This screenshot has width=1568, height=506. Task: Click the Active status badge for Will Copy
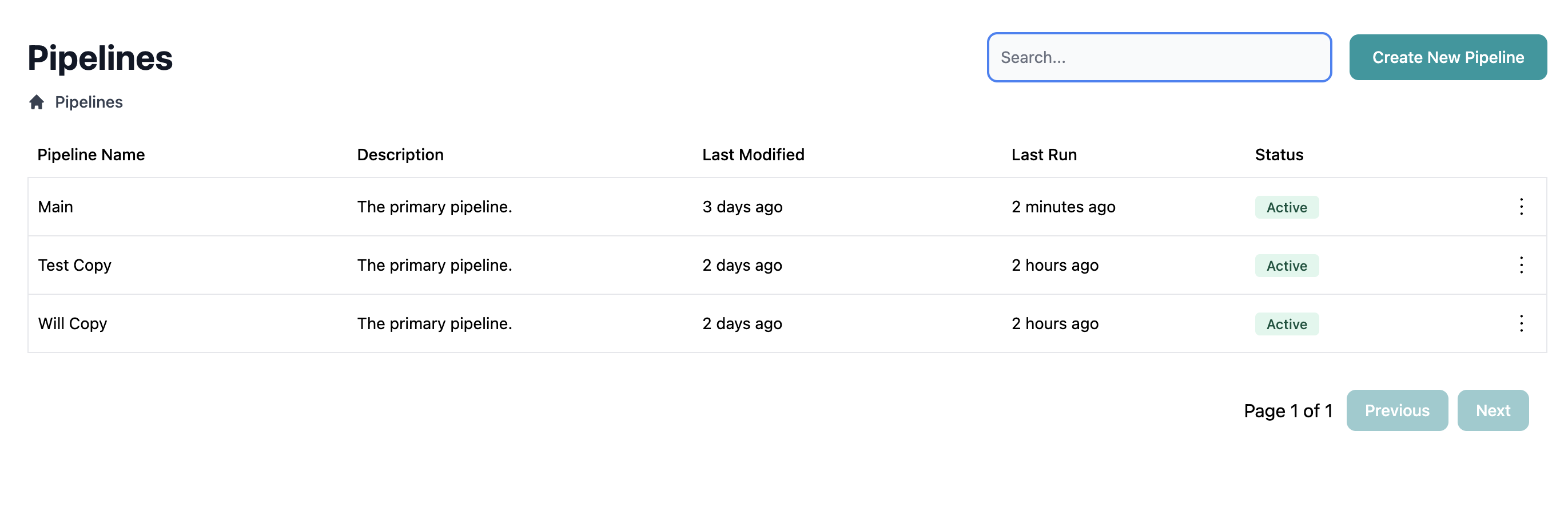click(x=1287, y=324)
